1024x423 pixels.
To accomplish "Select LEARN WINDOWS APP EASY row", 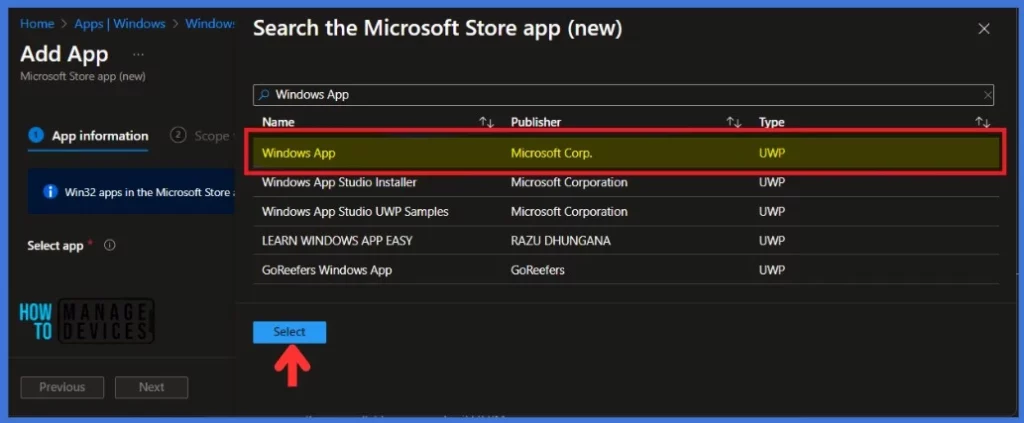I will (x=626, y=240).
